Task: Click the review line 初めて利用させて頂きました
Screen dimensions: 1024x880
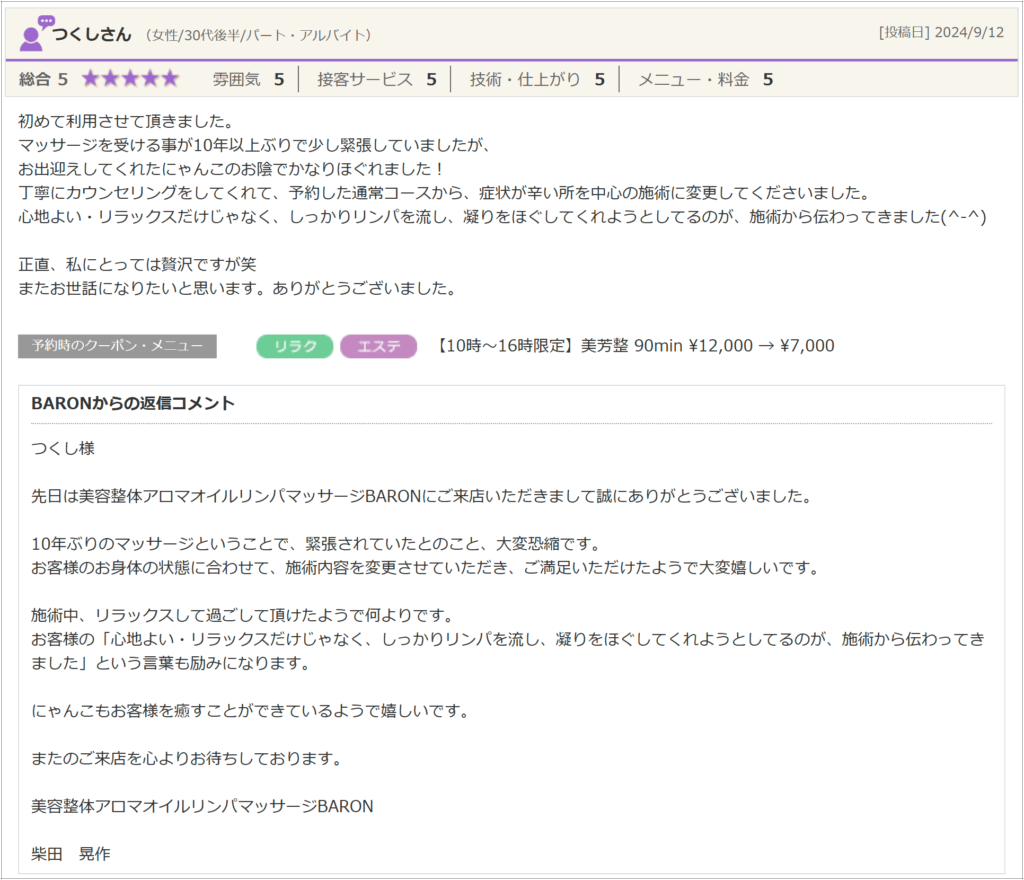Action: [125, 121]
